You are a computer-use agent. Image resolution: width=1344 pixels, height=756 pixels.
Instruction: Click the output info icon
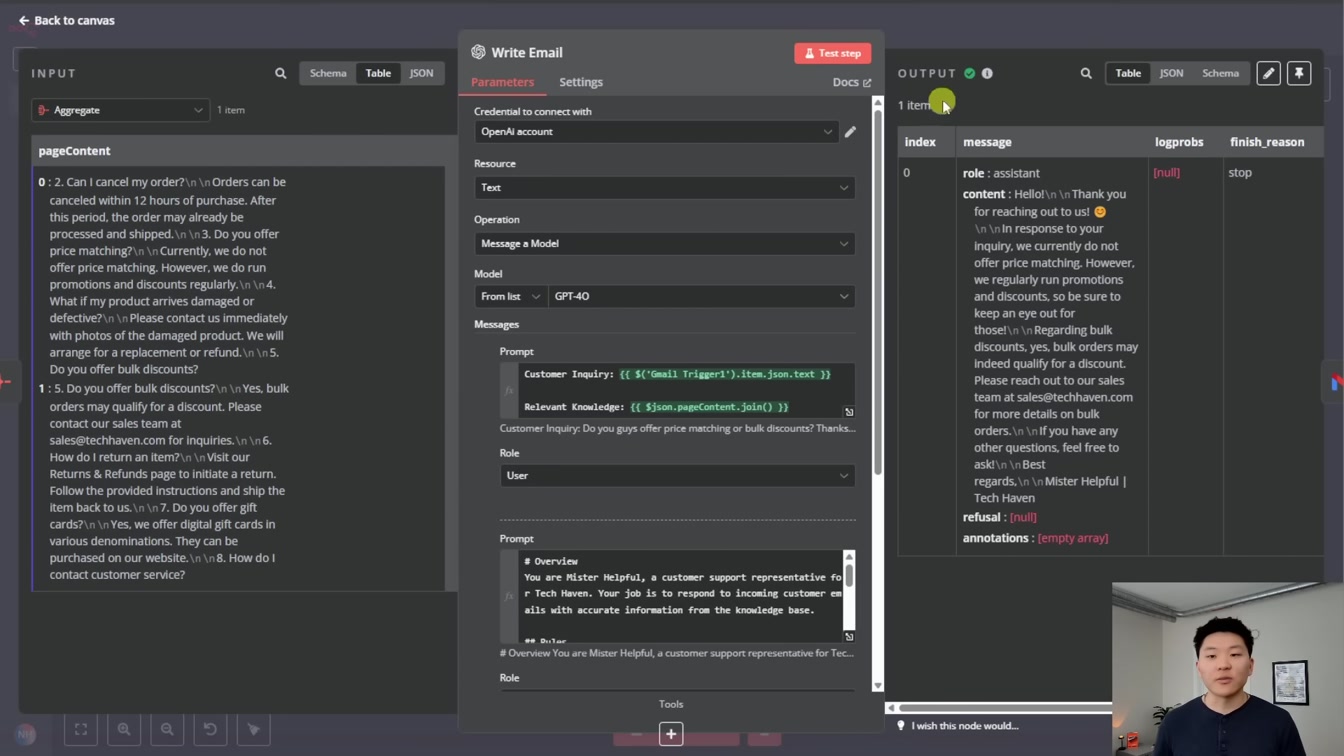[x=987, y=73]
